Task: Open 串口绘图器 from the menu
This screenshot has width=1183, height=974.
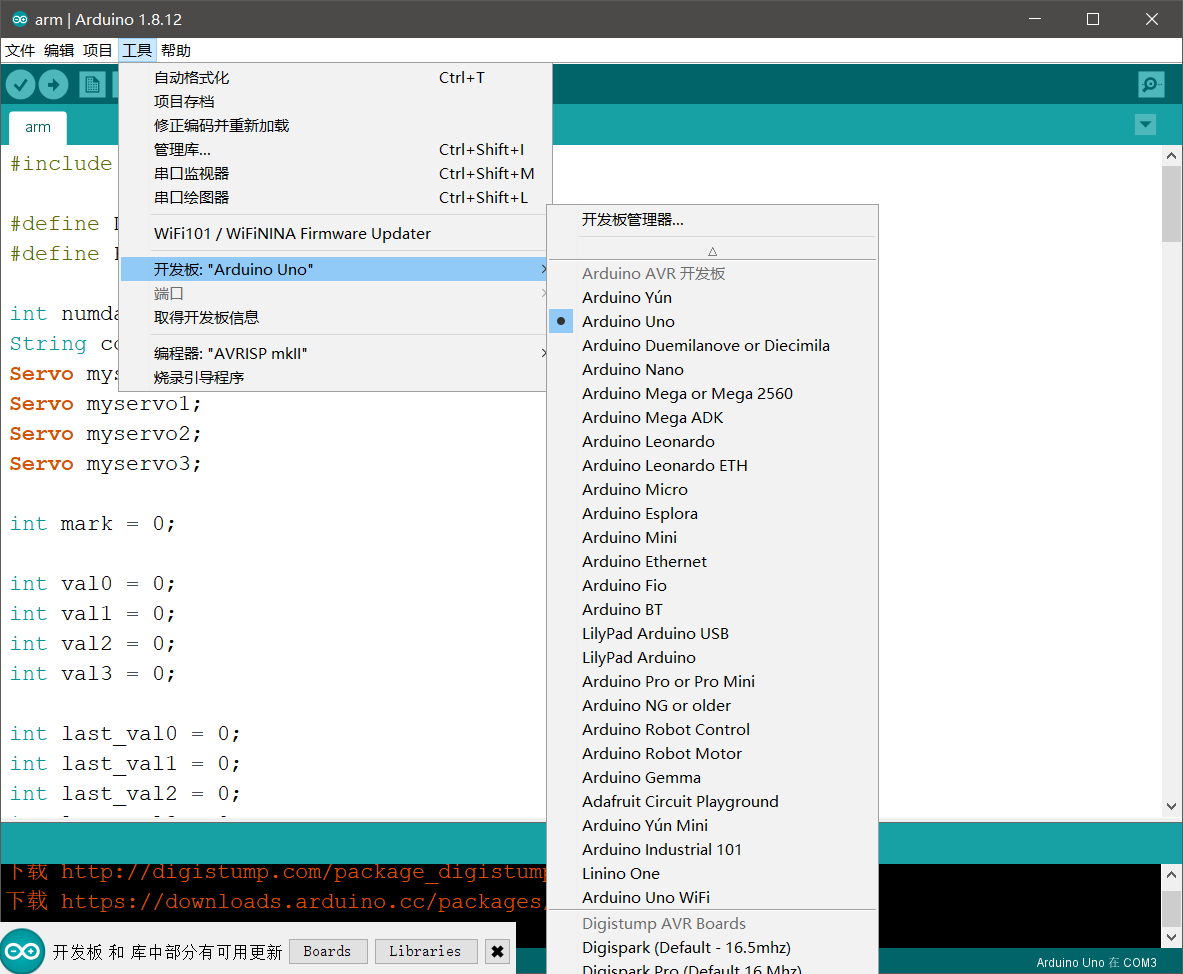Action: coord(333,198)
